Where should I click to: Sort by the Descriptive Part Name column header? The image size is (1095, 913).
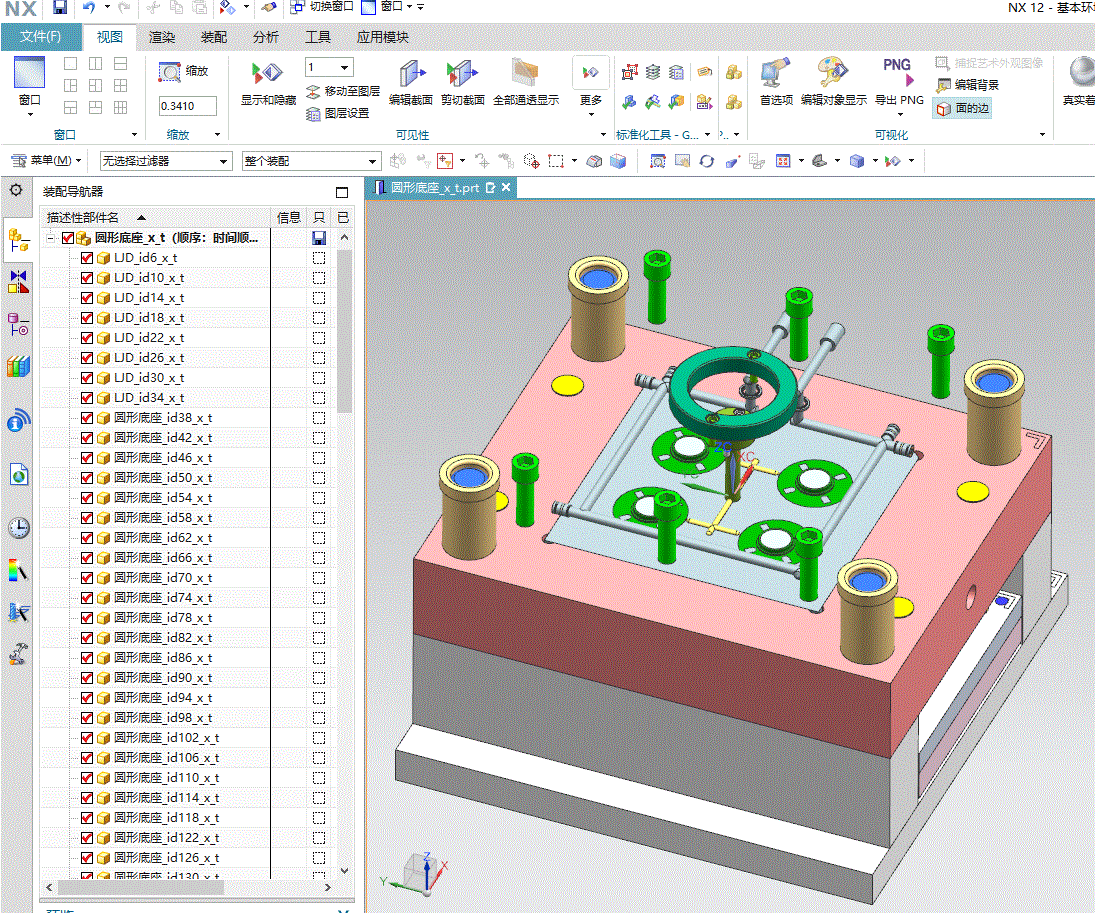point(155,218)
